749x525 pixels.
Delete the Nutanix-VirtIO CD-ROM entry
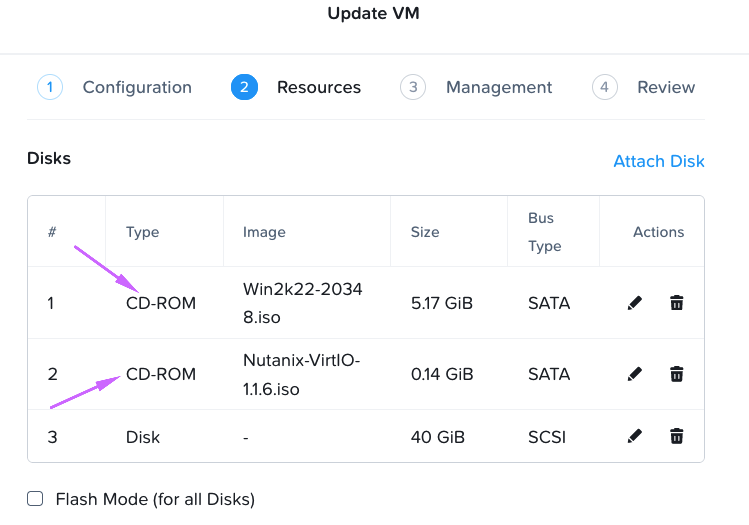point(676,374)
